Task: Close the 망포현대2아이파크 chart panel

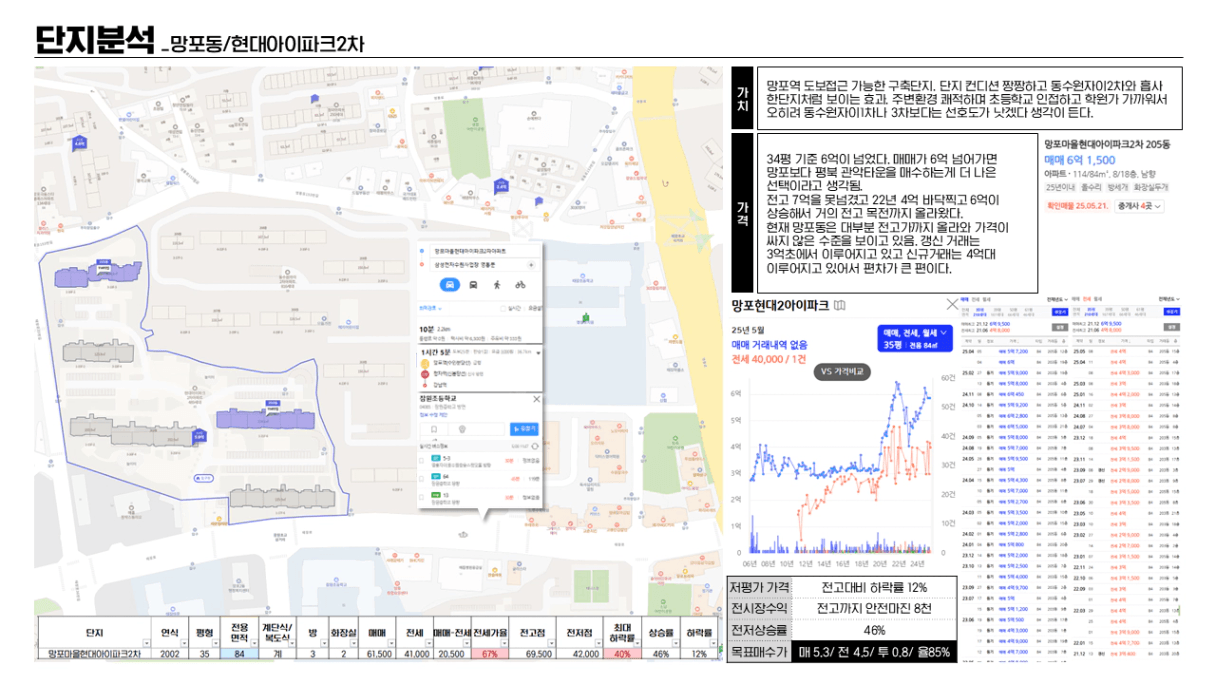Action: click(x=952, y=304)
